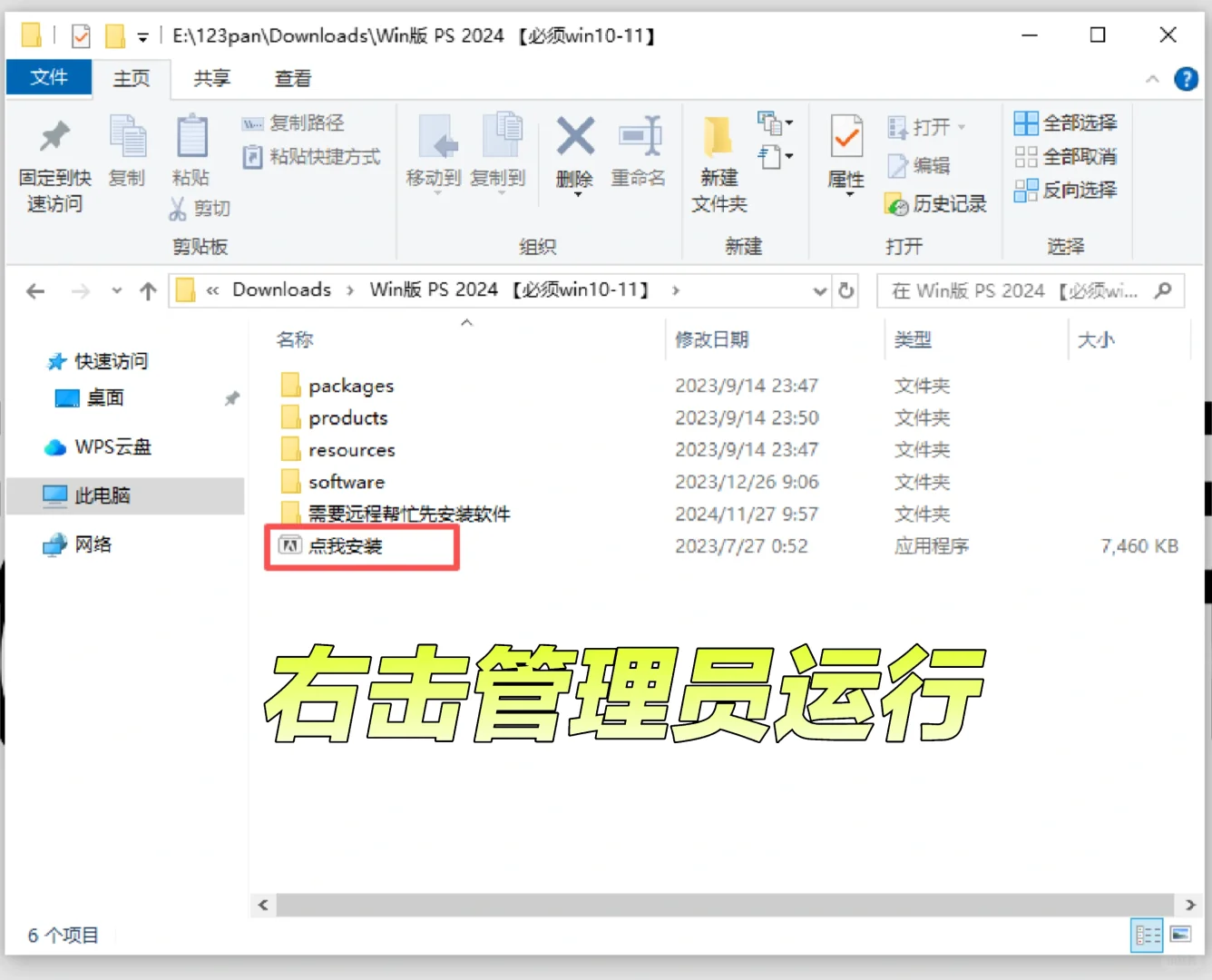This screenshot has height=980, width=1212.
Task: Click 反向选择 to invert selection
Action: click(1065, 190)
